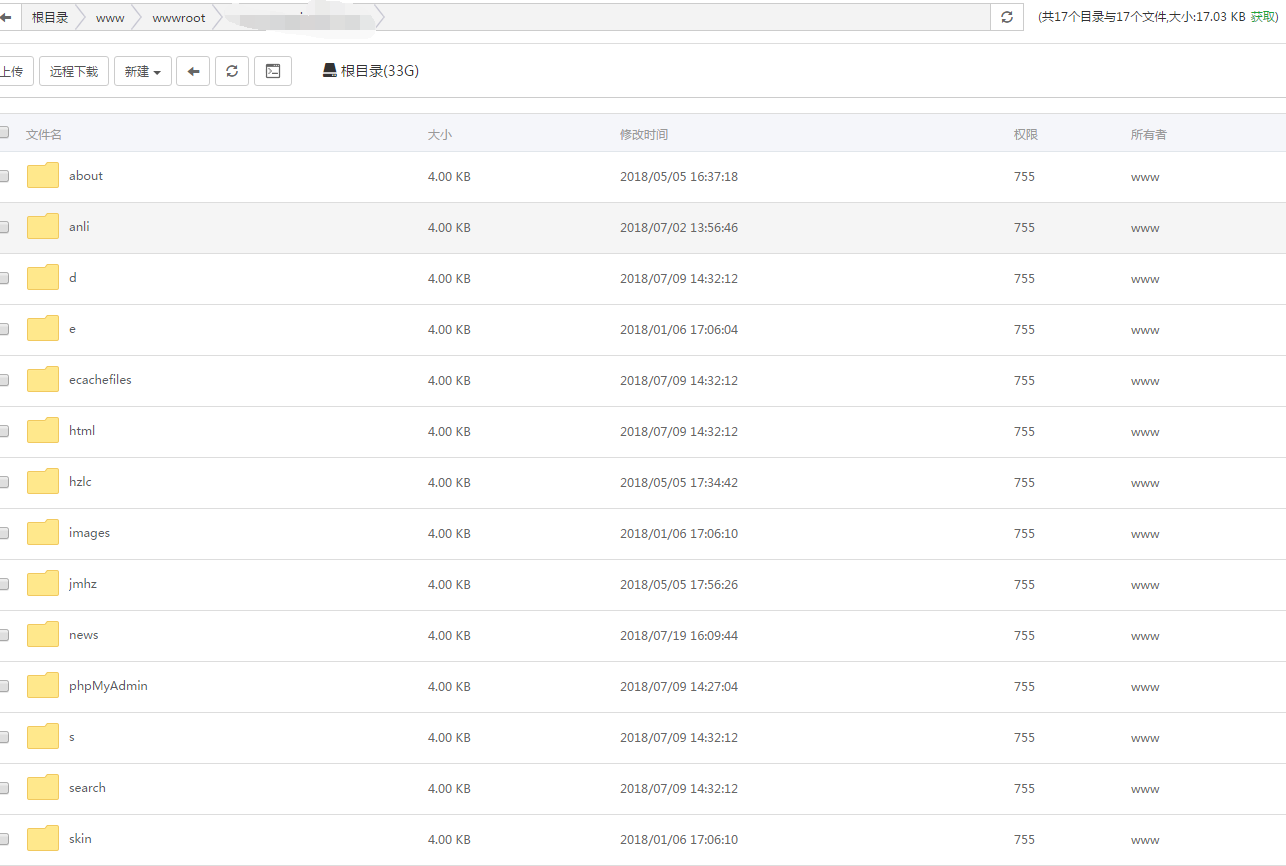Open the anli folder icon
Viewport: 1286px width, 866px height.
(x=43, y=227)
